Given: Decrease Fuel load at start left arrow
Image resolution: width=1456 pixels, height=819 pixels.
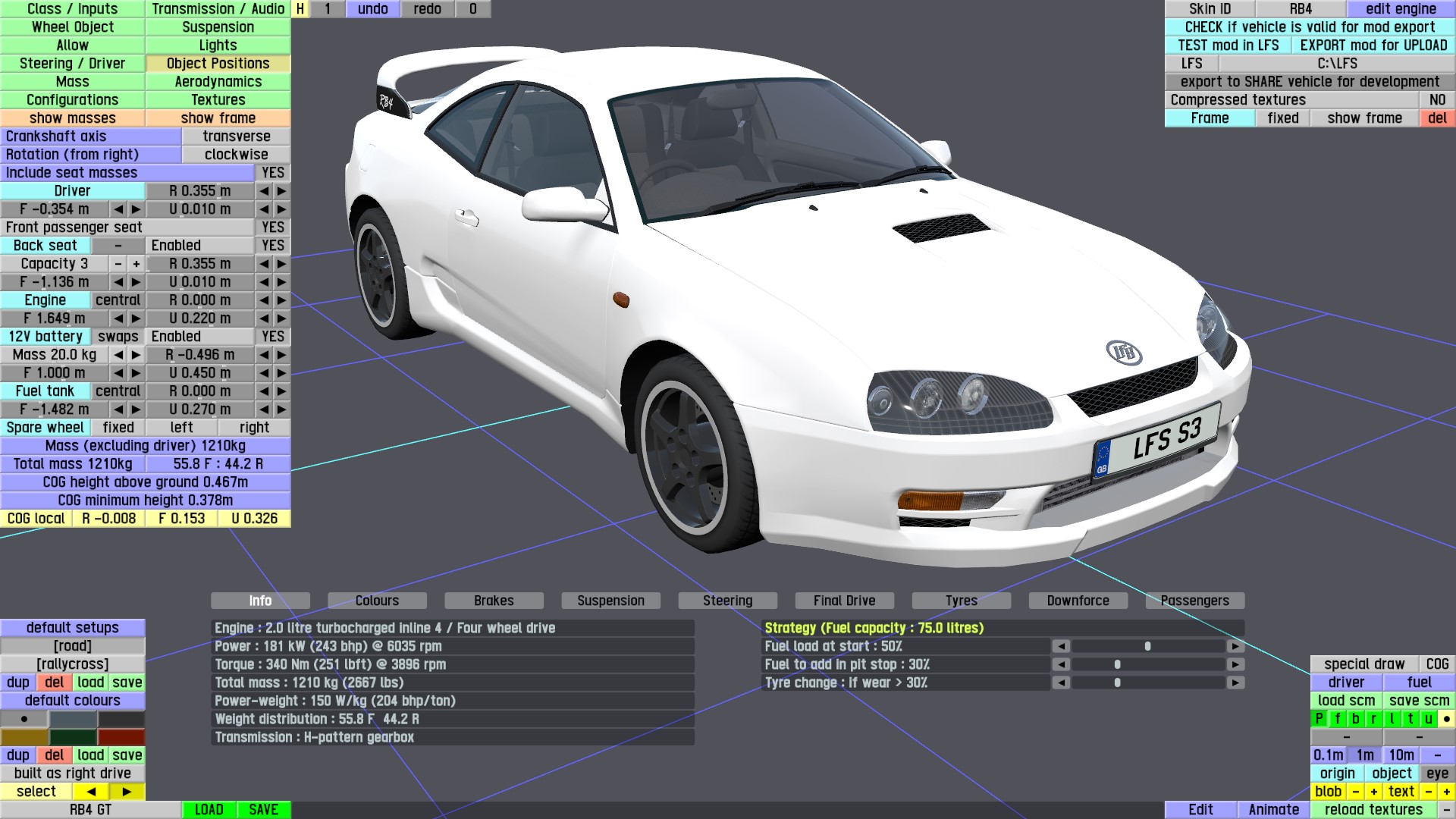Looking at the screenshot, I should pos(1061,646).
